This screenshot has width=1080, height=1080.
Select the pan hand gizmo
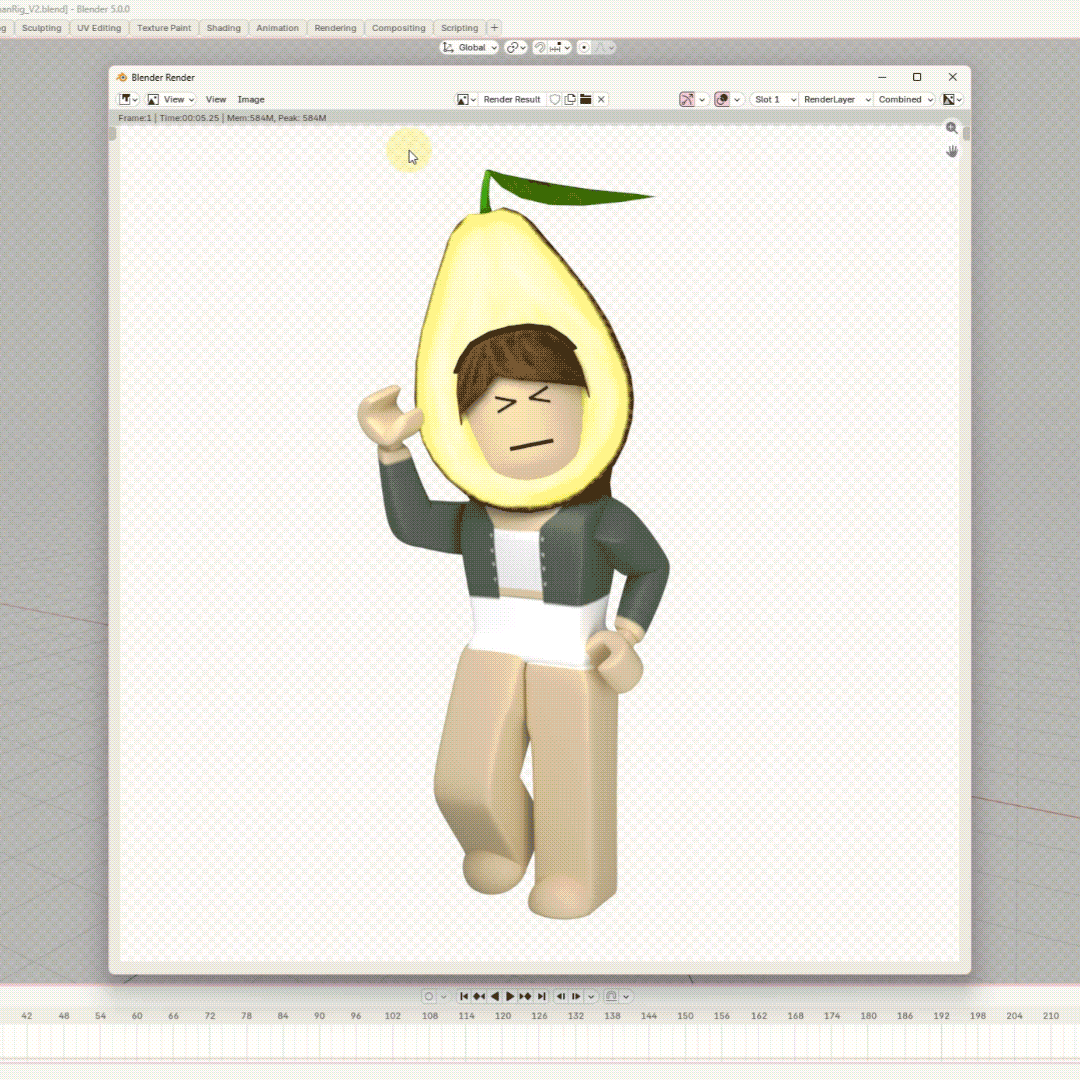pyautogui.click(x=951, y=151)
